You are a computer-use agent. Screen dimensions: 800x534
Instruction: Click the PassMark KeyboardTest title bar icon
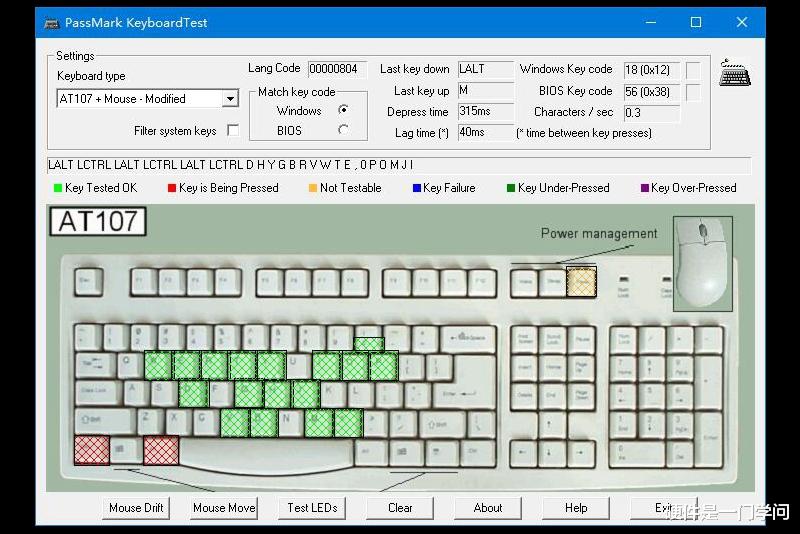52,23
